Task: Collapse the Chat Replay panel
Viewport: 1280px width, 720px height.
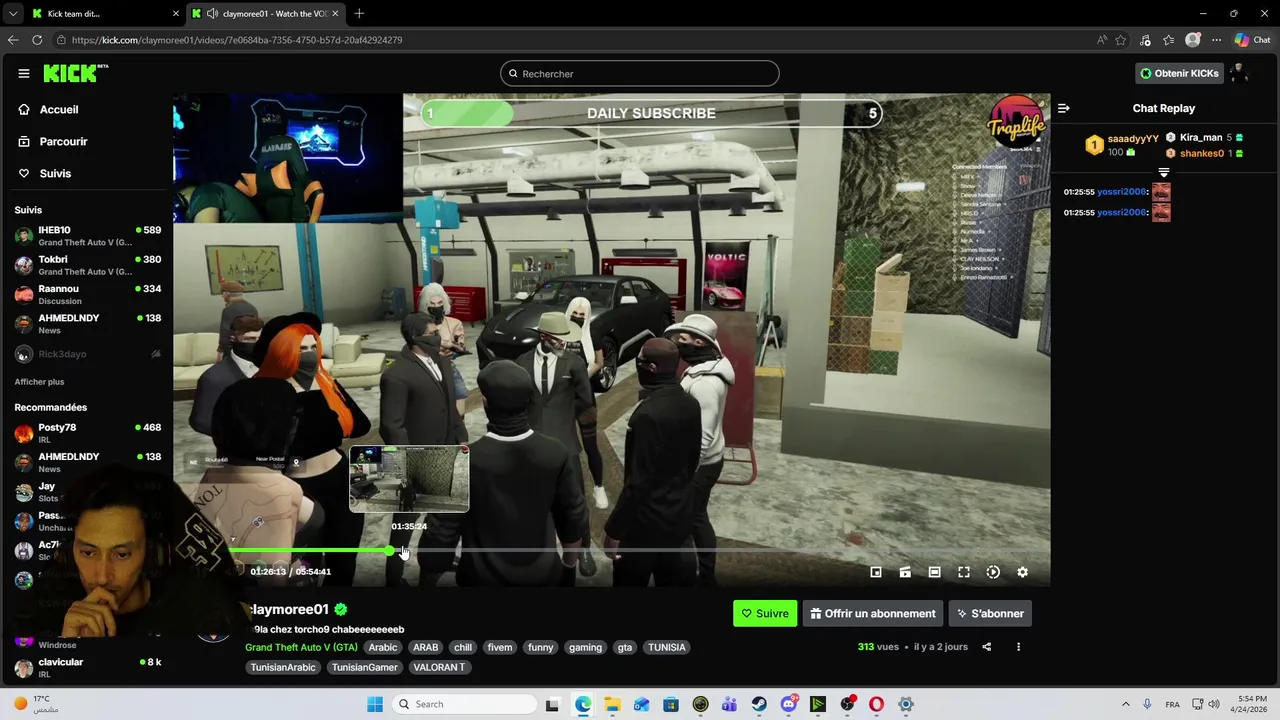Action: pyautogui.click(x=1064, y=108)
